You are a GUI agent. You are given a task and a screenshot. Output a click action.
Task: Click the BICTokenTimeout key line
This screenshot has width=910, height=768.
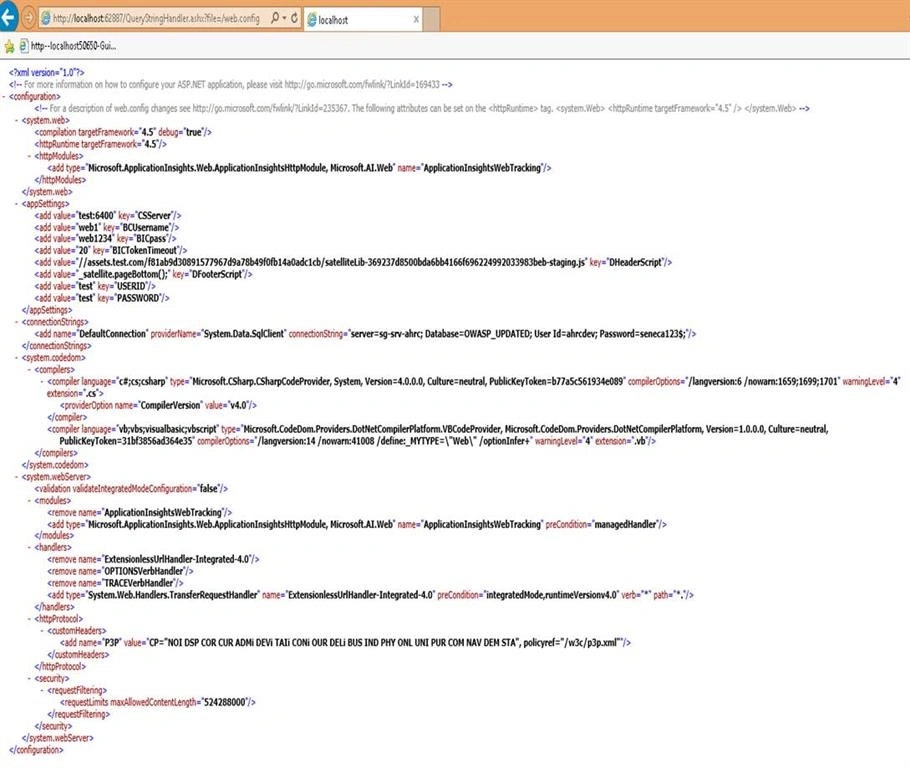tap(111, 250)
